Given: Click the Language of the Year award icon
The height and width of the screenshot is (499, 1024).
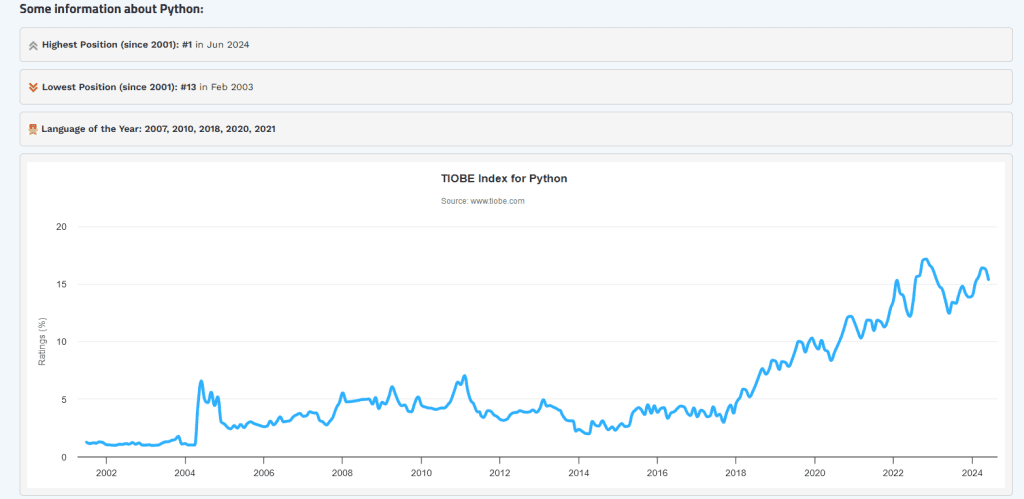Looking at the screenshot, I should 33,129.
